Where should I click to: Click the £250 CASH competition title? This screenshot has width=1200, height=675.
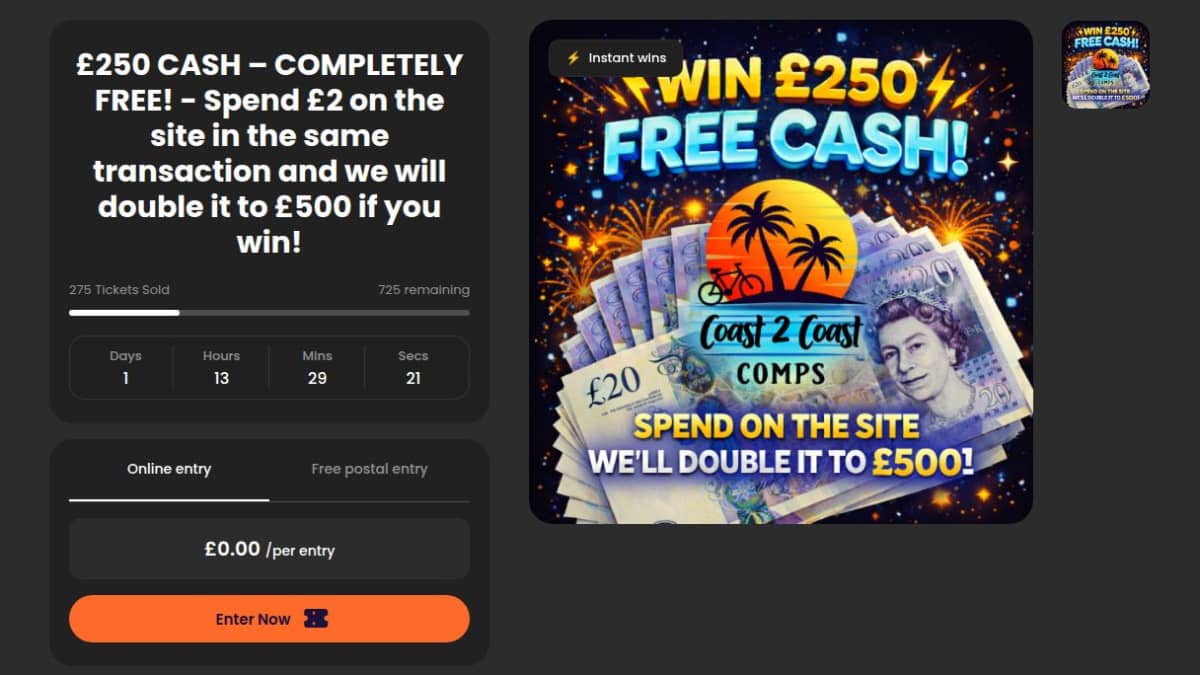[269, 153]
